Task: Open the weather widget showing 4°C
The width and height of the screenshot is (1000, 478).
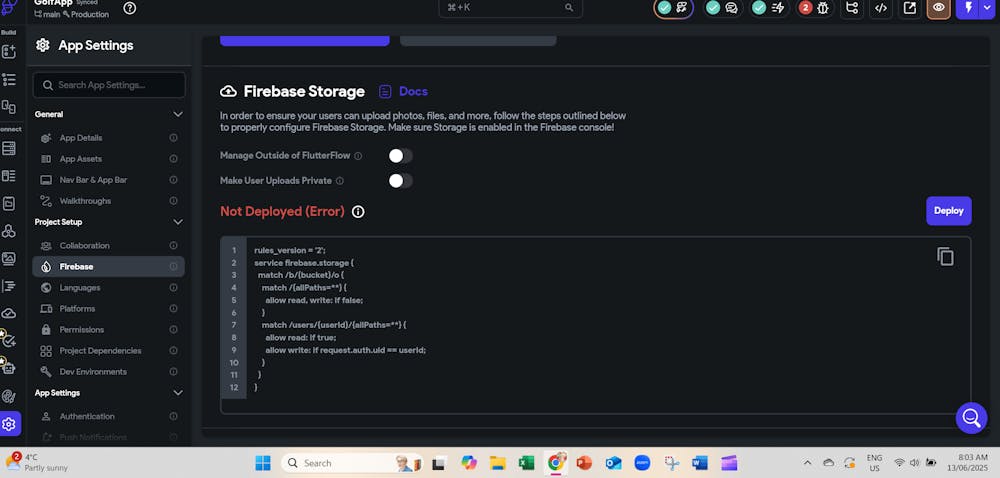Action: click(35, 462)
